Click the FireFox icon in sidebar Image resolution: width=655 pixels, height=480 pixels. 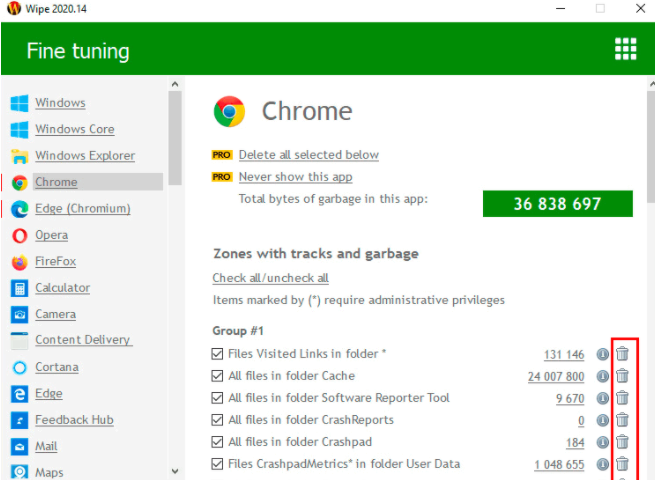coord(19,262)
